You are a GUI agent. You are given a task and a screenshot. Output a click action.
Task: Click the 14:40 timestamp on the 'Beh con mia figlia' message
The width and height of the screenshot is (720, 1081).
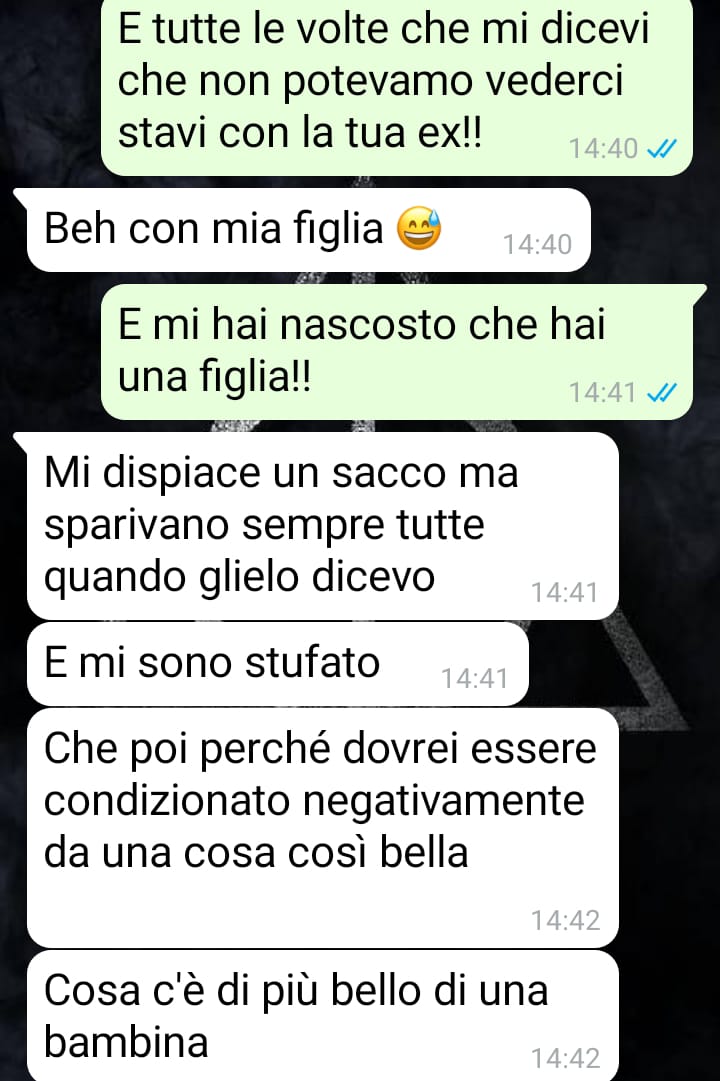click(537, 244)
